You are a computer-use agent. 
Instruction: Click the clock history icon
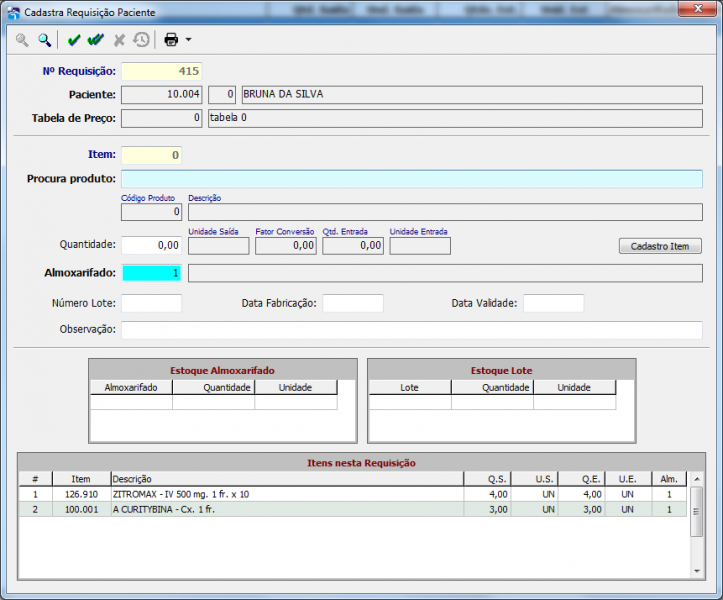point(142,40)
